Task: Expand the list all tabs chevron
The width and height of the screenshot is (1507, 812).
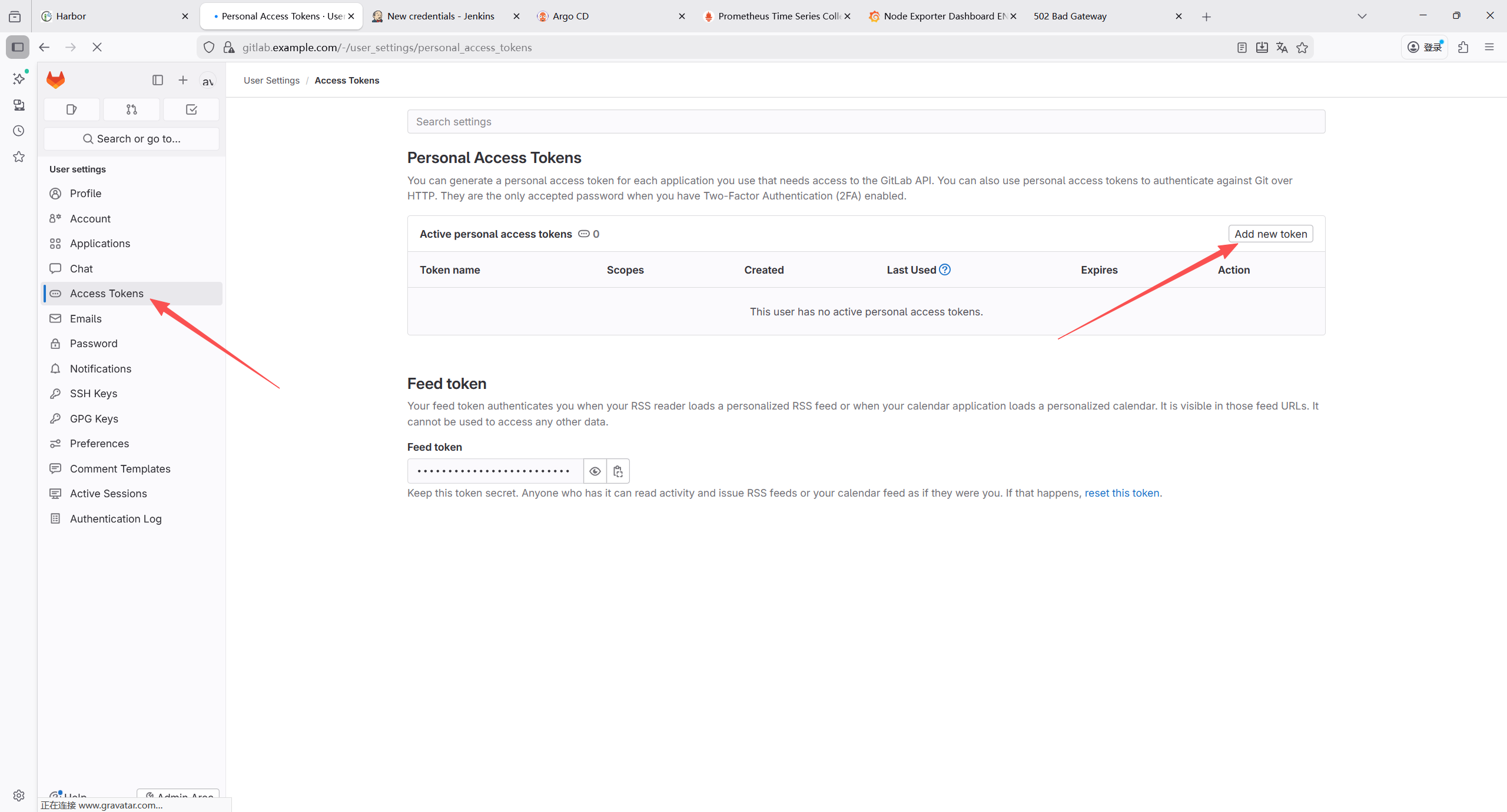Action: coord(1362,16)
